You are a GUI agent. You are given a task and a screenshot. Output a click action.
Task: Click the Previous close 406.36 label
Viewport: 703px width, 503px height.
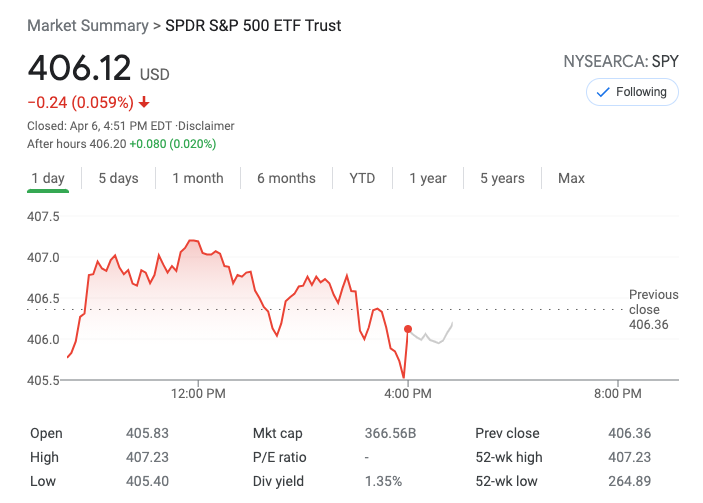pos(653,309)
